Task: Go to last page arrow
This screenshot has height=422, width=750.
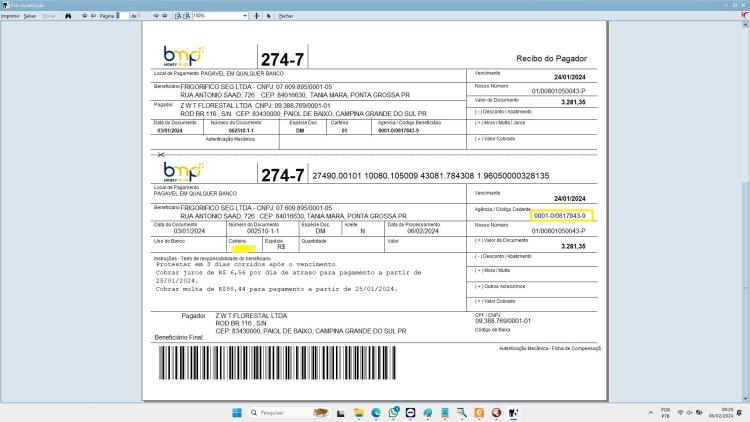Action: coord(165,16)
